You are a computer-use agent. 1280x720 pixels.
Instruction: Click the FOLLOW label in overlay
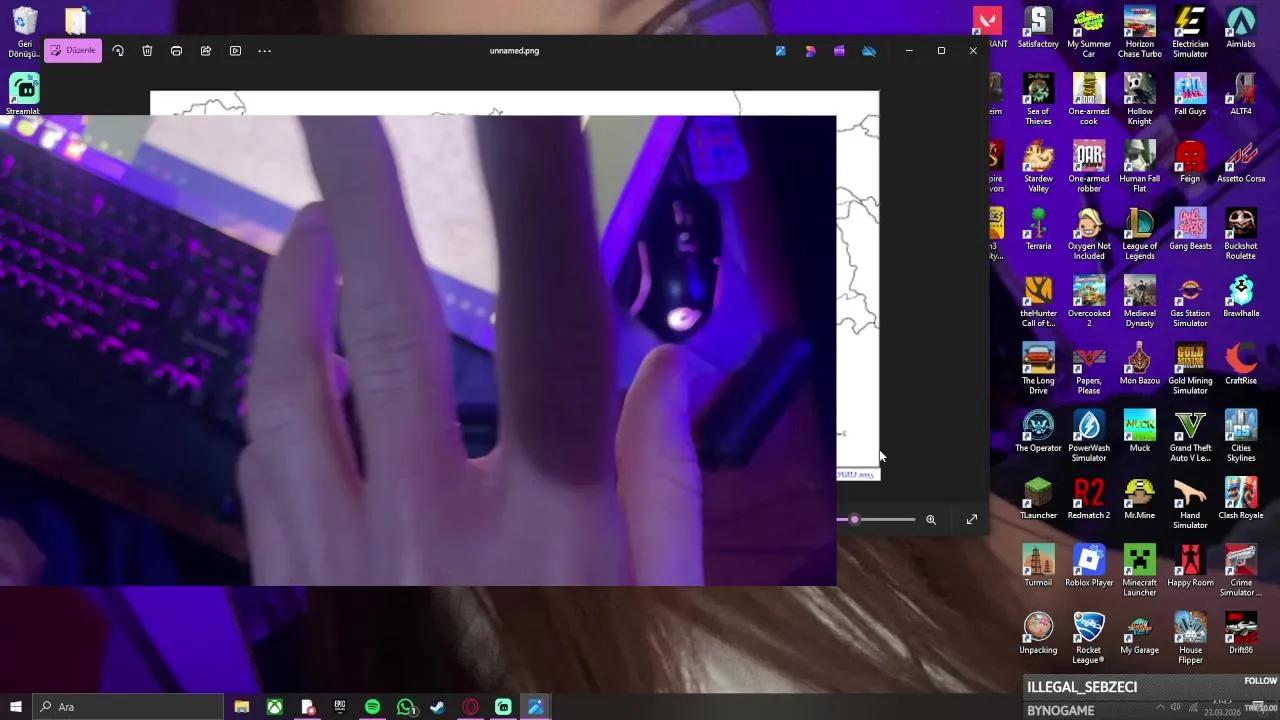[1261, 681]
